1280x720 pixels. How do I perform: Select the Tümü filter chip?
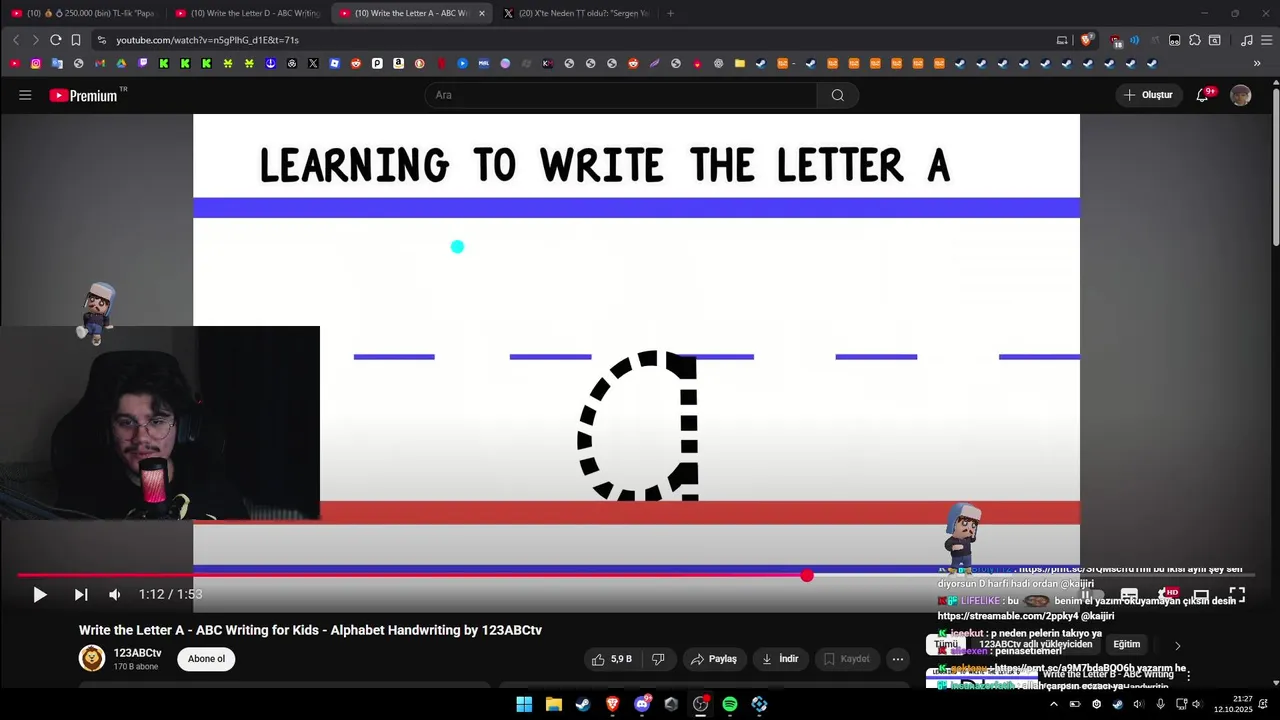[x=945, y=645]
